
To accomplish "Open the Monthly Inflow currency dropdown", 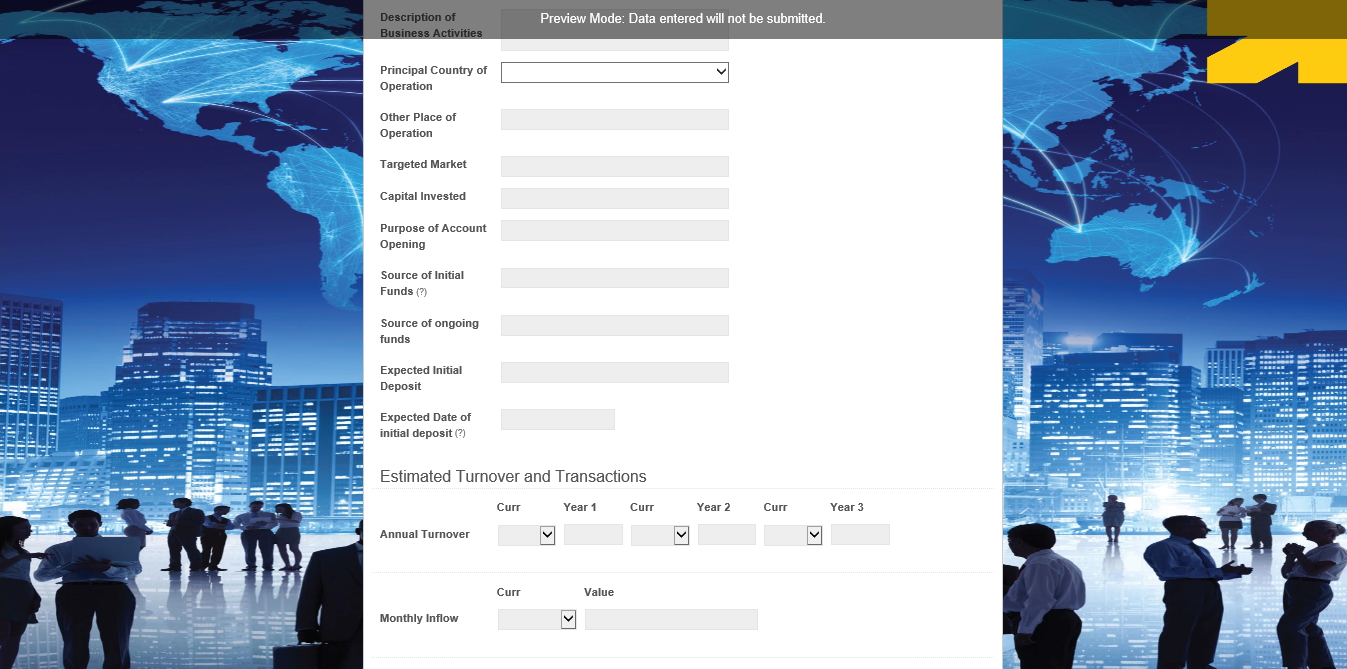I will [537, 619].
